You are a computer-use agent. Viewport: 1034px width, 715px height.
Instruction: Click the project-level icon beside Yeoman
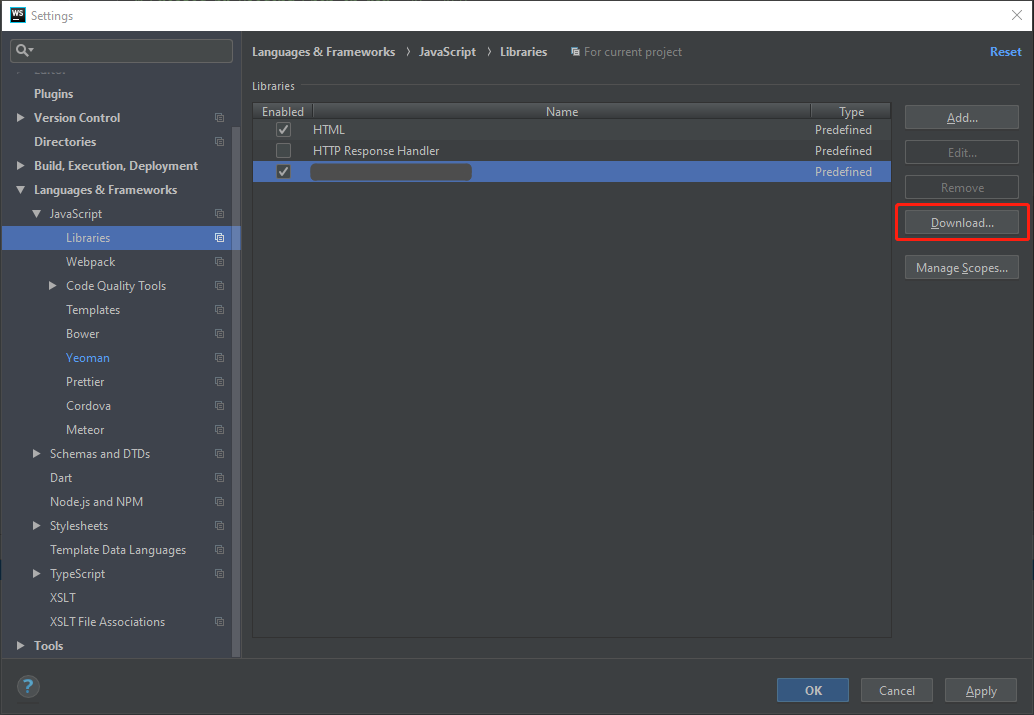tap(220, 358)
